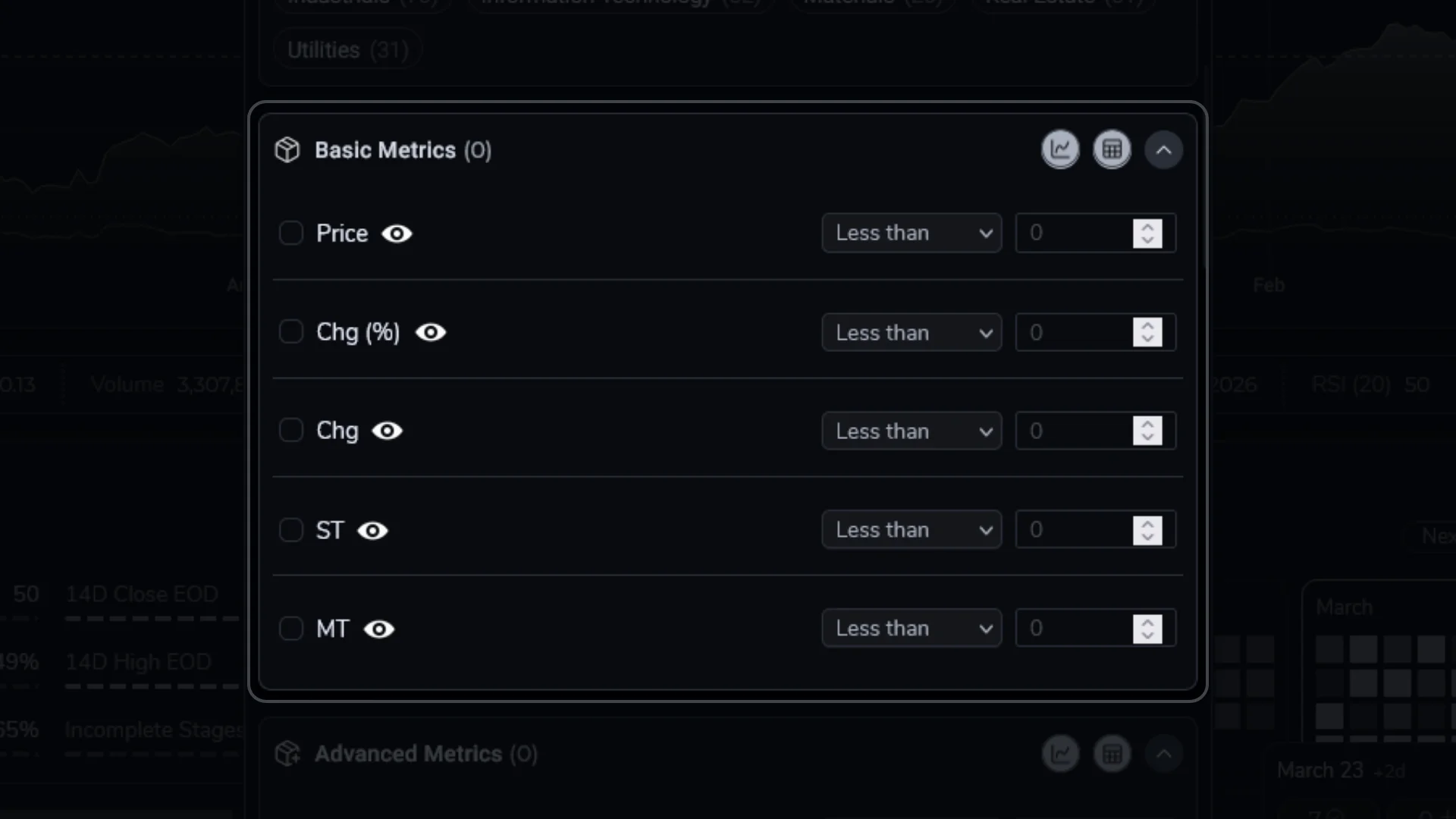Click the package icon beside Advanced Metrics title
Viewport: 1456px width, 819px height.
(x=287, y=754)
